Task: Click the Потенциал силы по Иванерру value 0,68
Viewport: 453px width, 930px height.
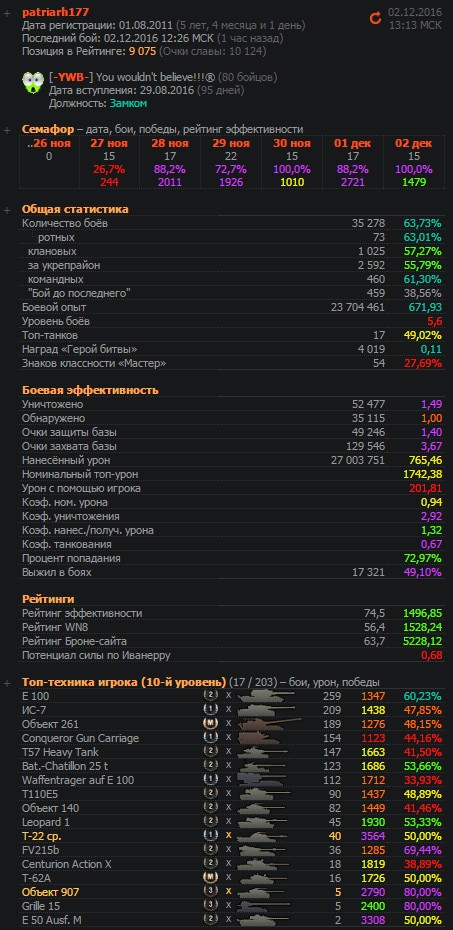Action: tap(430, 655)
